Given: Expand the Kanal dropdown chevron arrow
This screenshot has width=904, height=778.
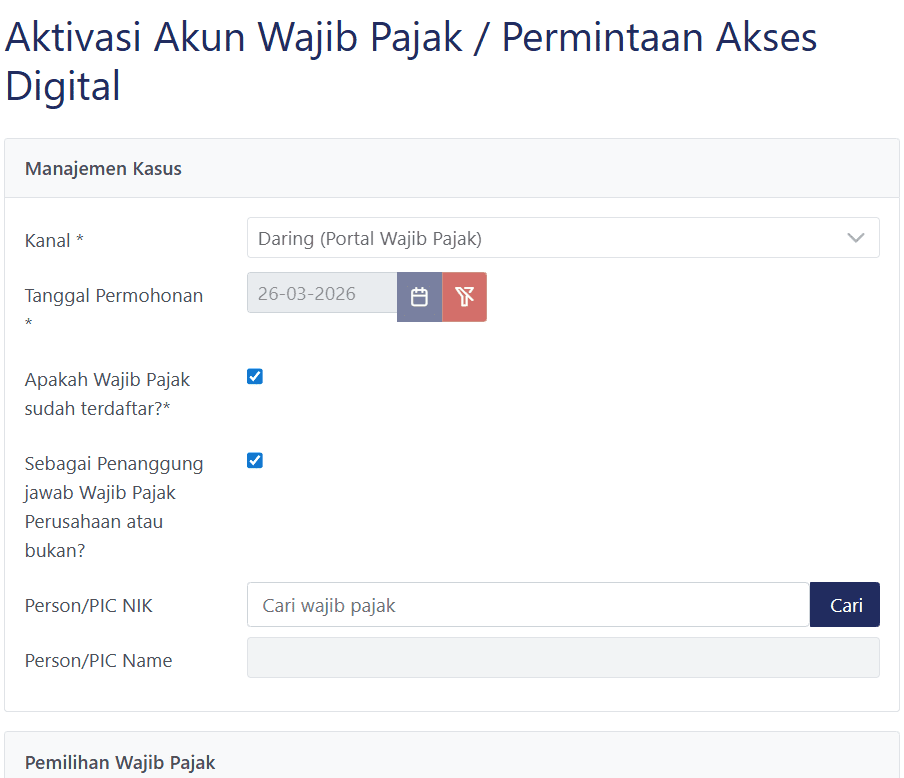Looking at the screenshot, I should click(855, 238).
